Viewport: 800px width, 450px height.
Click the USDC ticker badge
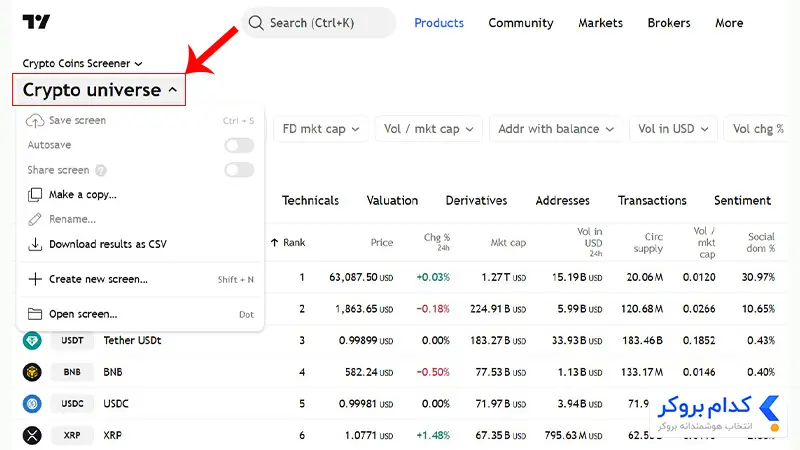[x=72, y=404]
